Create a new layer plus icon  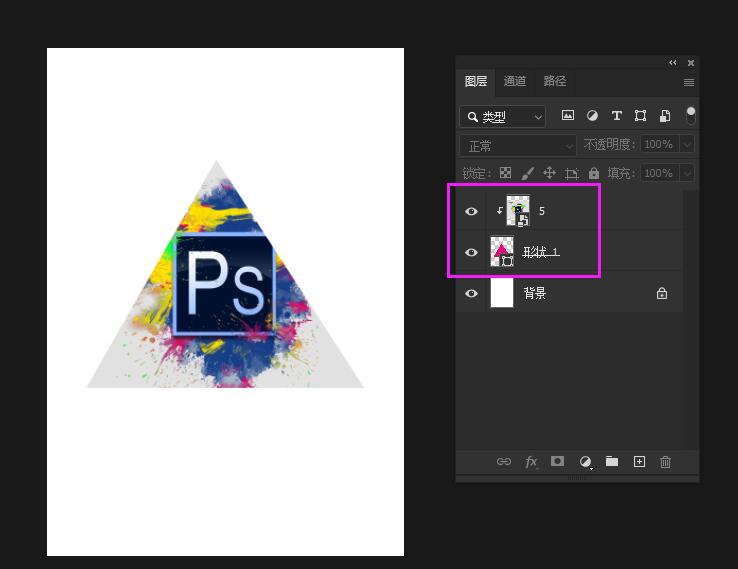point(639,462)
